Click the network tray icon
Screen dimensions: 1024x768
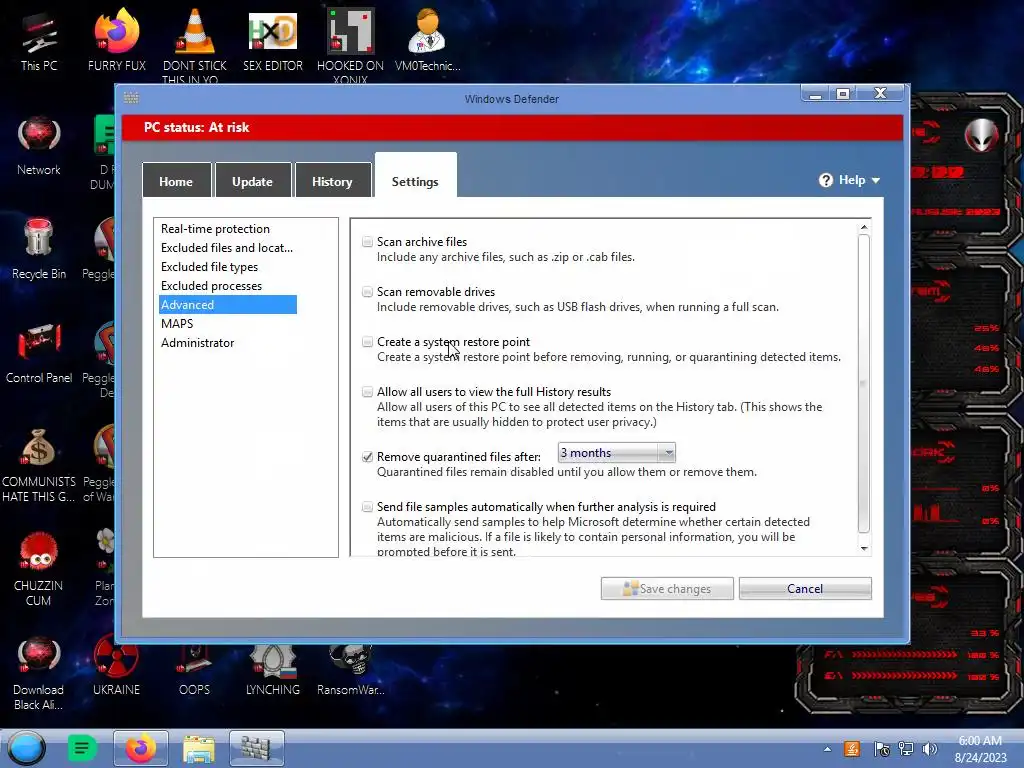point(906,749)
